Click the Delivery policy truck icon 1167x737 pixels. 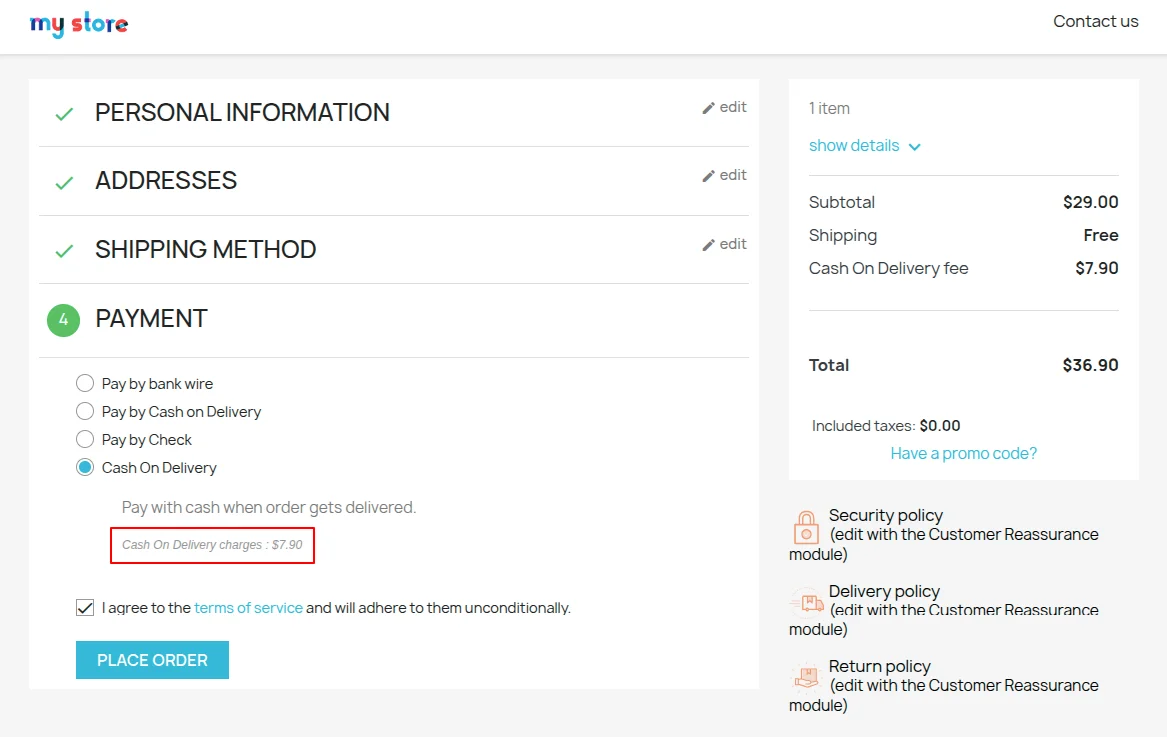click(806, 603)
